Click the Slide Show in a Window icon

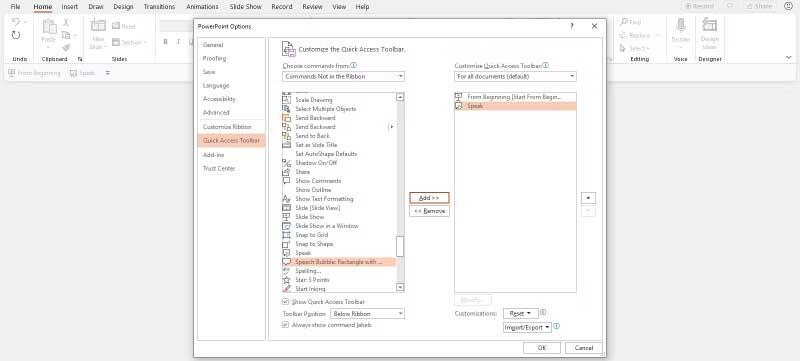pos(286,226)
